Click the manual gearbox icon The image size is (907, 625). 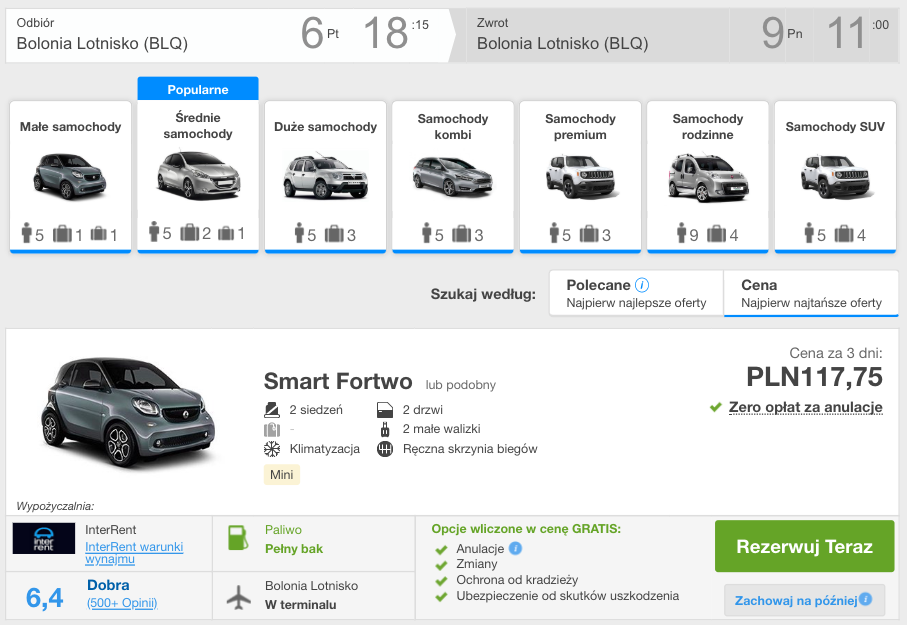click(x=385, y=449)
